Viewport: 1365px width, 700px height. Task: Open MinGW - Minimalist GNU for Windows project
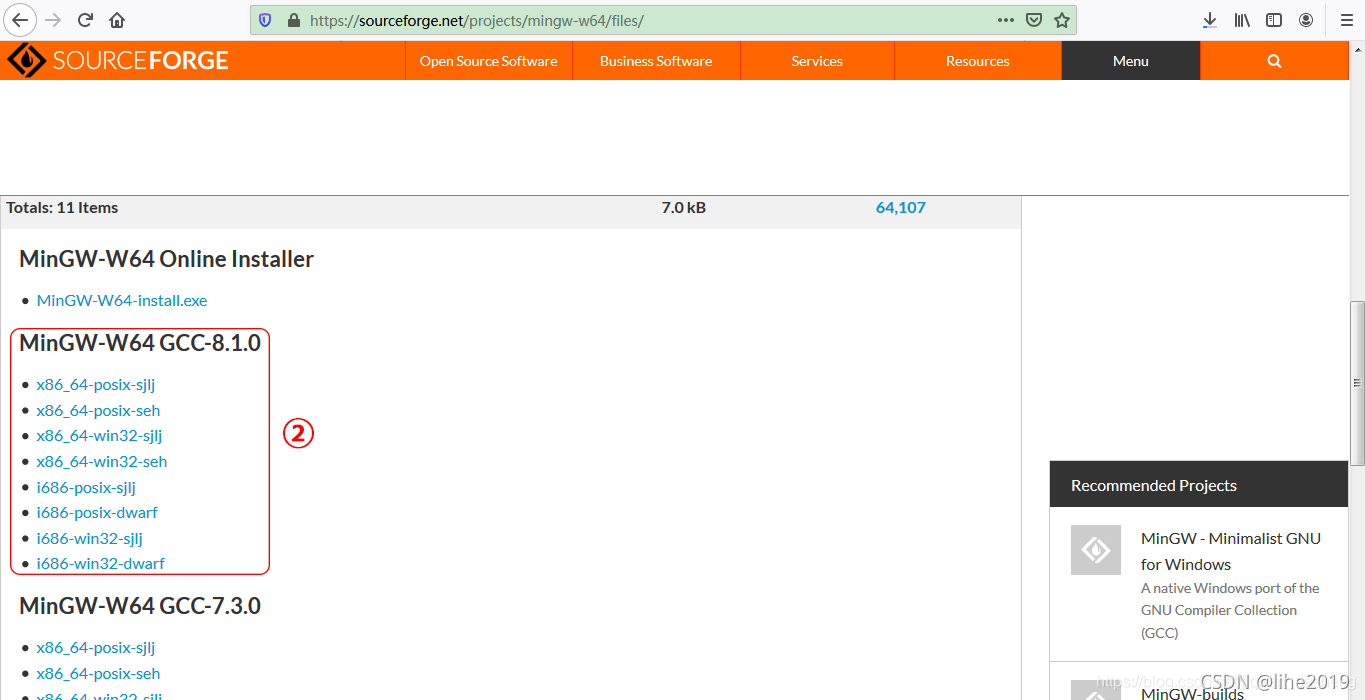(1231, 551)
